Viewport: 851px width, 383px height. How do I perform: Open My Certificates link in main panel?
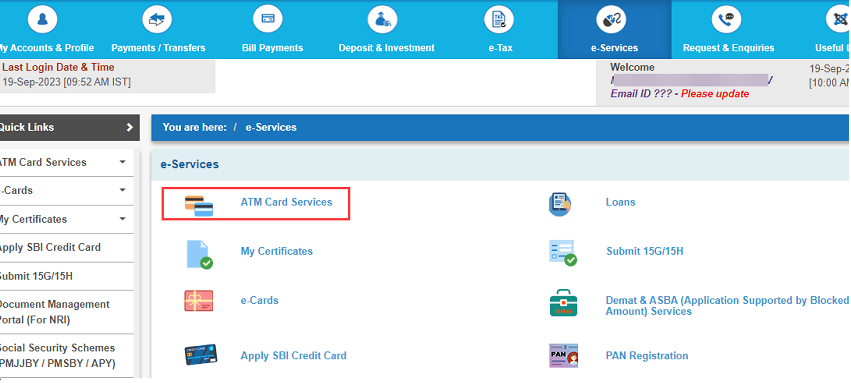coord(277,251)
